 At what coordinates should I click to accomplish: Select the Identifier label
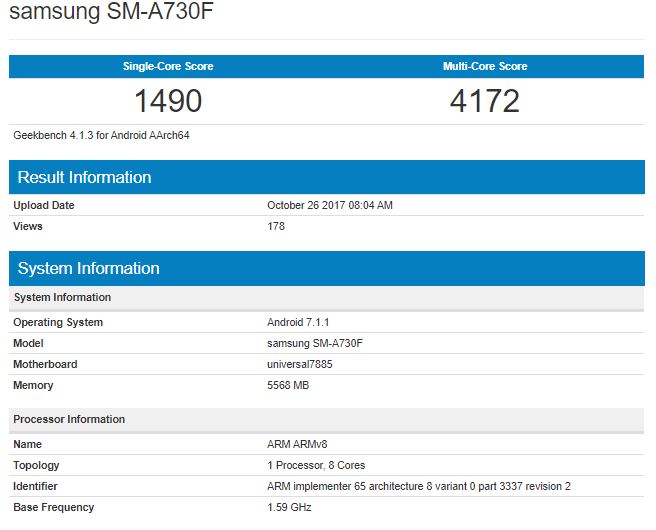pyautogui.click(x=35, y=486)
